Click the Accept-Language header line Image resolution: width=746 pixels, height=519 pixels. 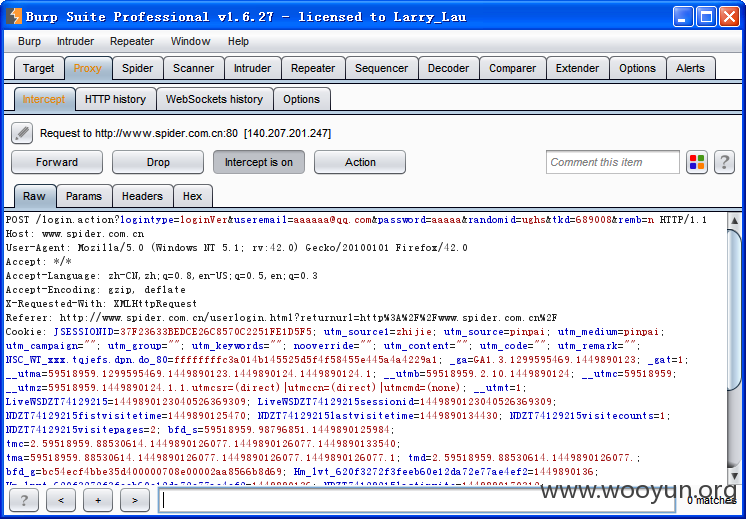click(x=161, y=275)
